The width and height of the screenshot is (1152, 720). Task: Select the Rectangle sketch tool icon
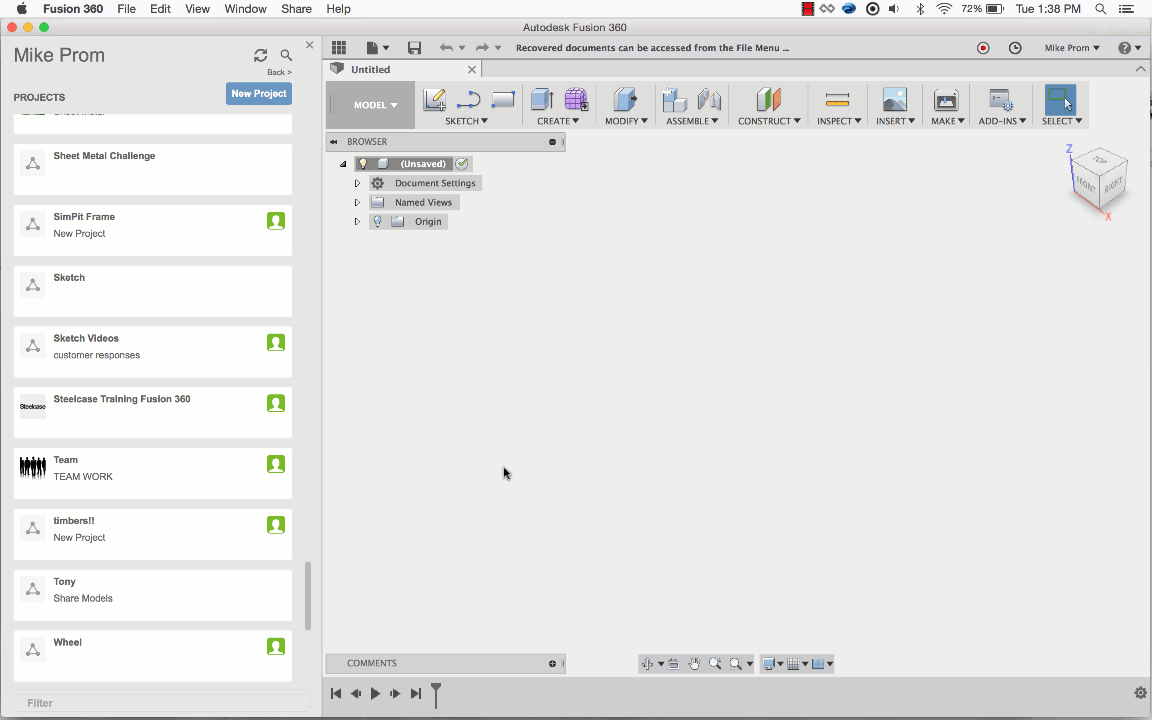tap(503, 99)
